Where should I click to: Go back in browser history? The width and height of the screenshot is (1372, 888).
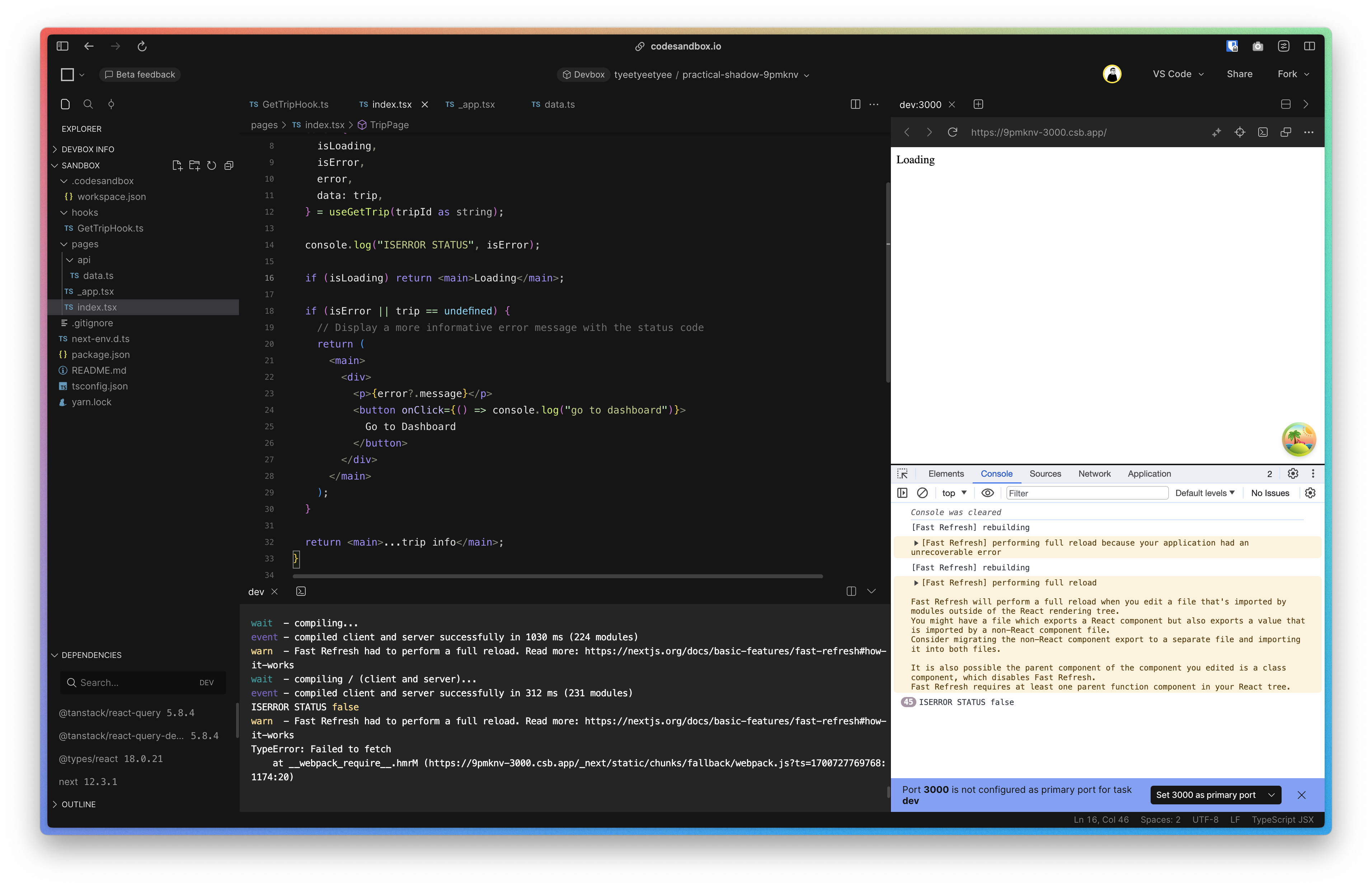(89, 46)
